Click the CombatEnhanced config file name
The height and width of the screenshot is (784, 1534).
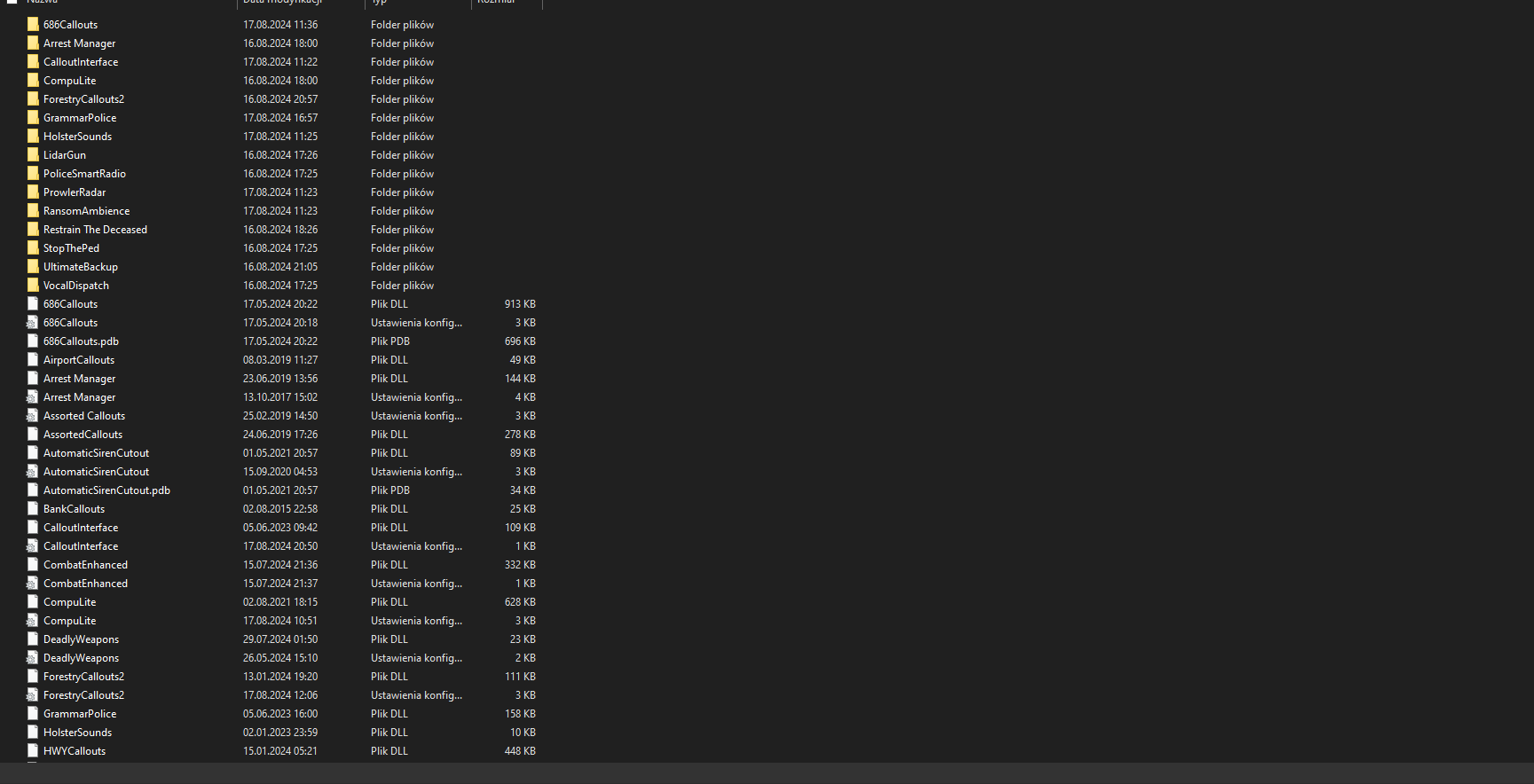[85, 584]
